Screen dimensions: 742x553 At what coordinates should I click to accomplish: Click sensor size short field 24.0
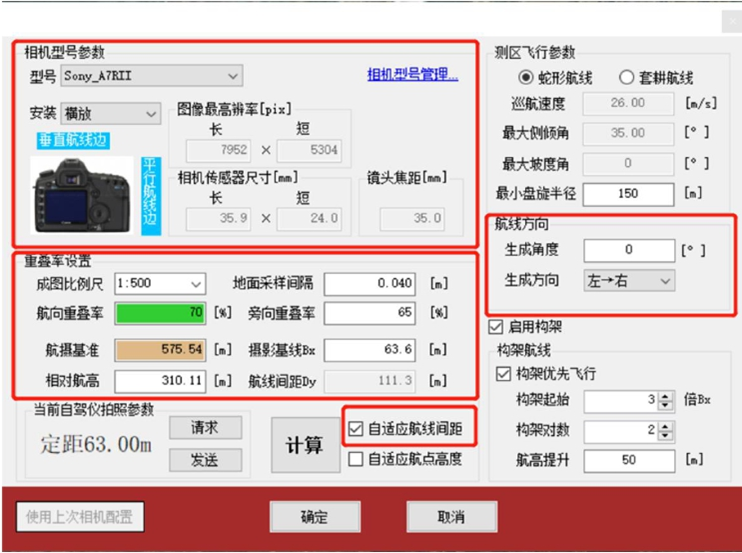pyautogui.click(x=309, y=219)
